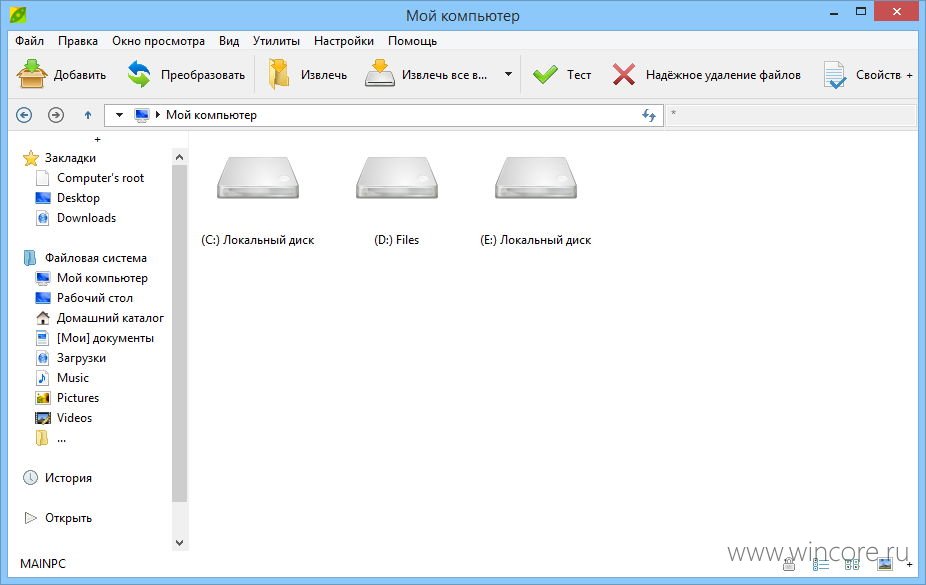Click the Извлечь все в... button
This screenshot has height=585, width=926.
point(426,74)
